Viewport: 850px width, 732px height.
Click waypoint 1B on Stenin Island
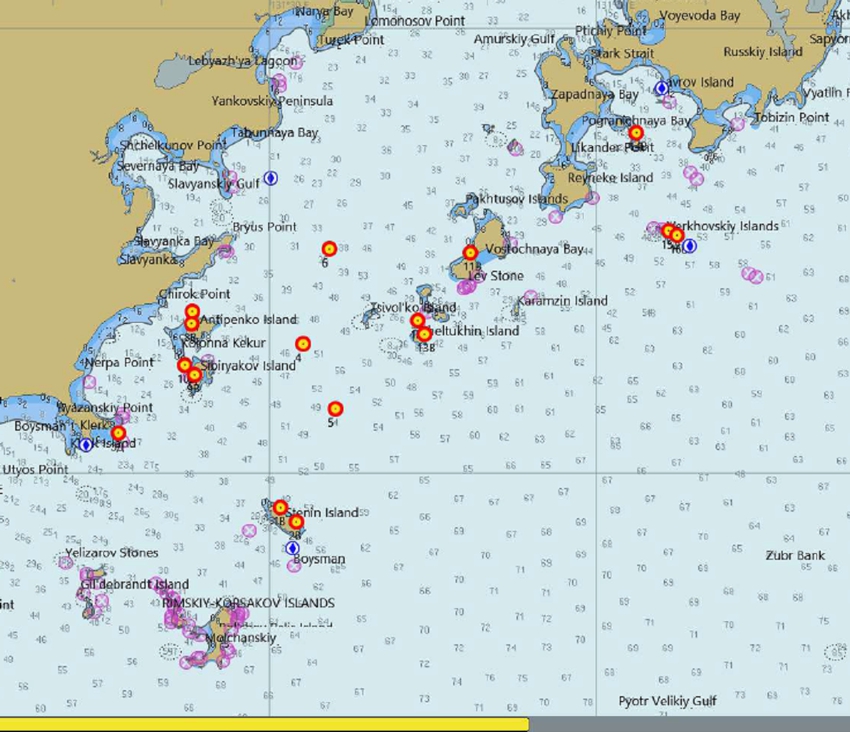[281, 508]
